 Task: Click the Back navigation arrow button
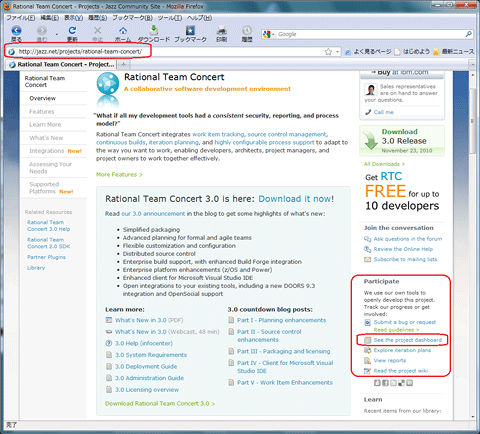16,31
